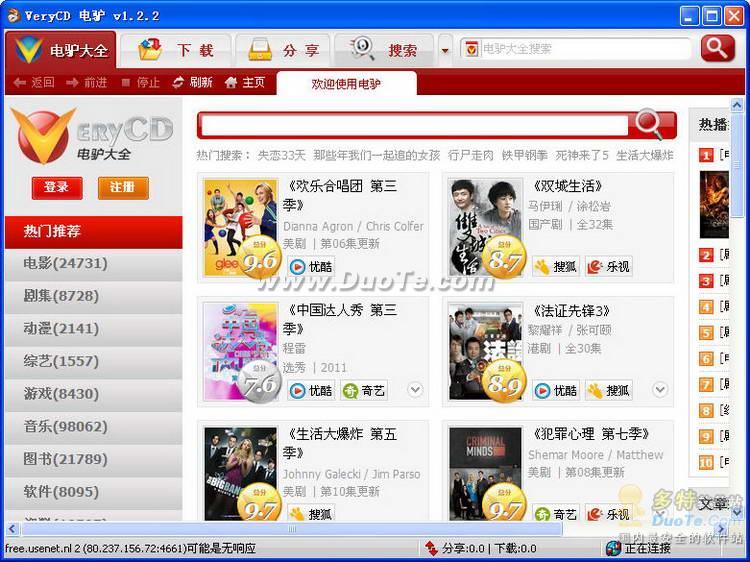Refresh the page with 刷新
This screenshot has height=562, width=750.
click(x=192, y=83)
